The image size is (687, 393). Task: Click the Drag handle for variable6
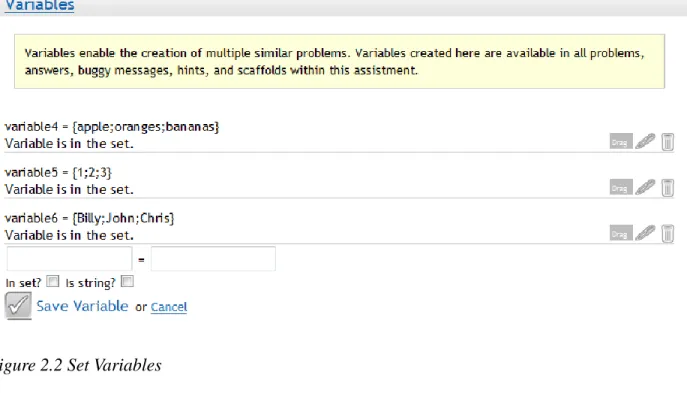621,233
